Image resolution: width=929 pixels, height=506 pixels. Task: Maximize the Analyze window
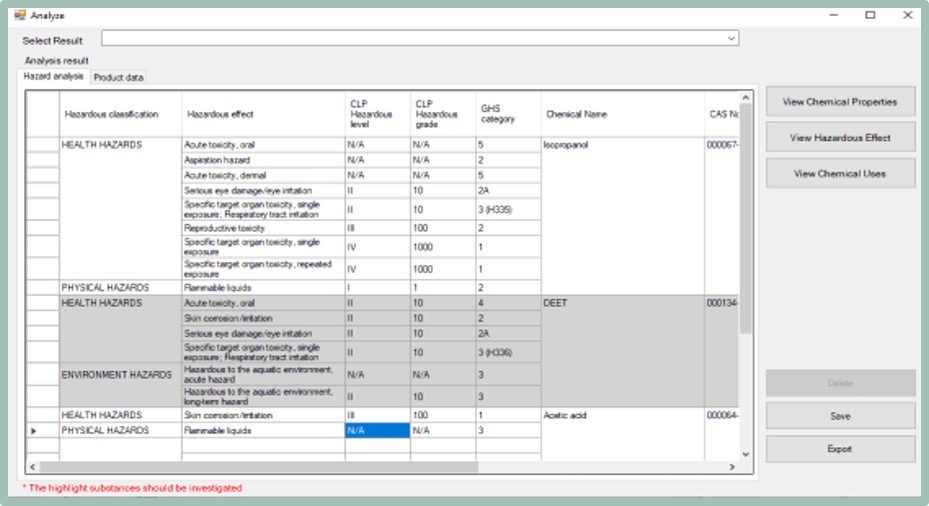tap(870, 15)
